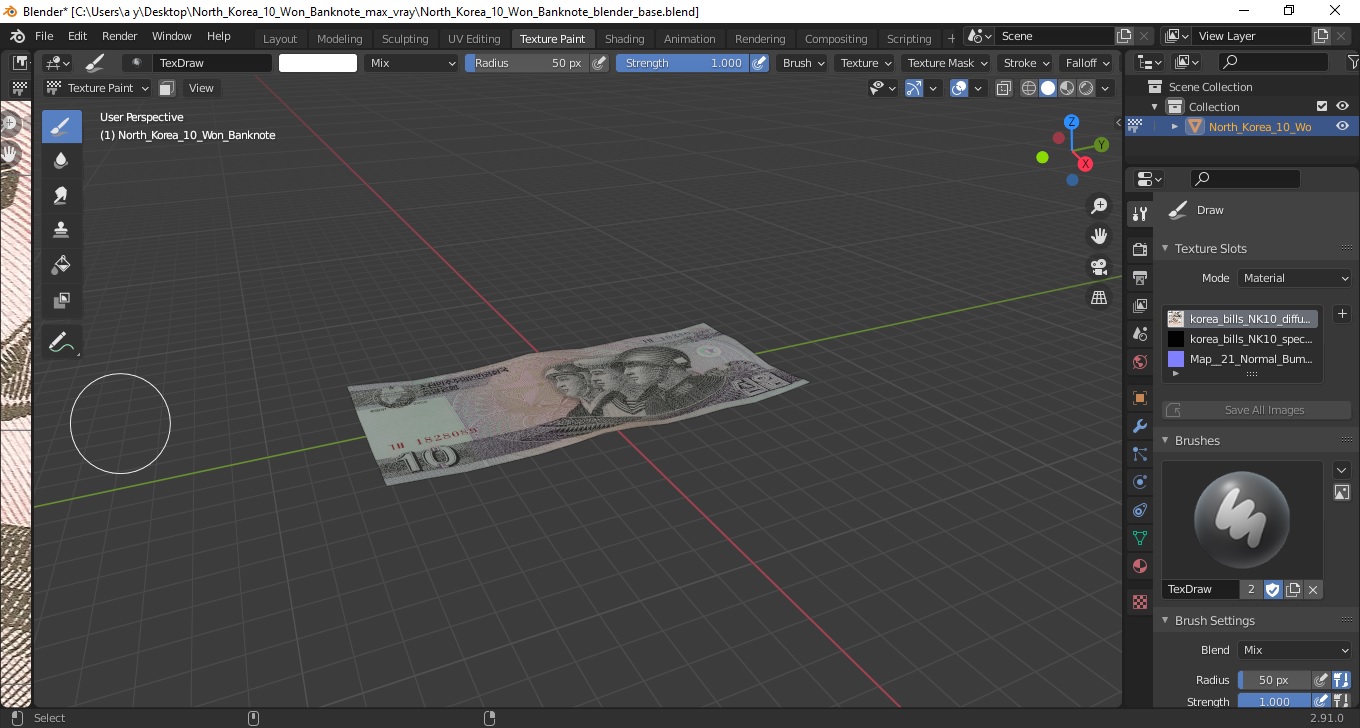Select the Draw brush tool
This screenshot has width=1360, height=728.
[x=61, y=126]
